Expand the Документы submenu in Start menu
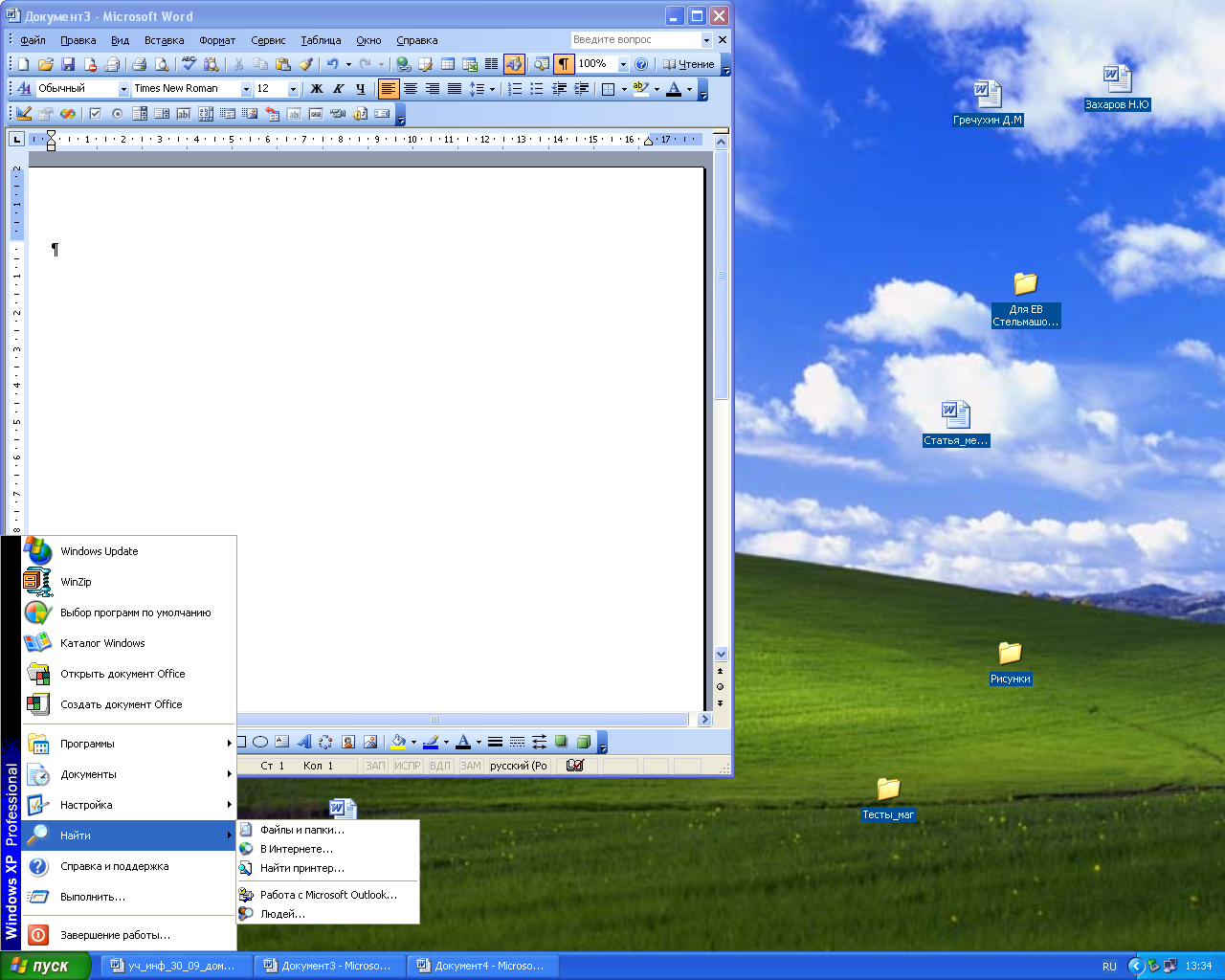 pos(129,774)
